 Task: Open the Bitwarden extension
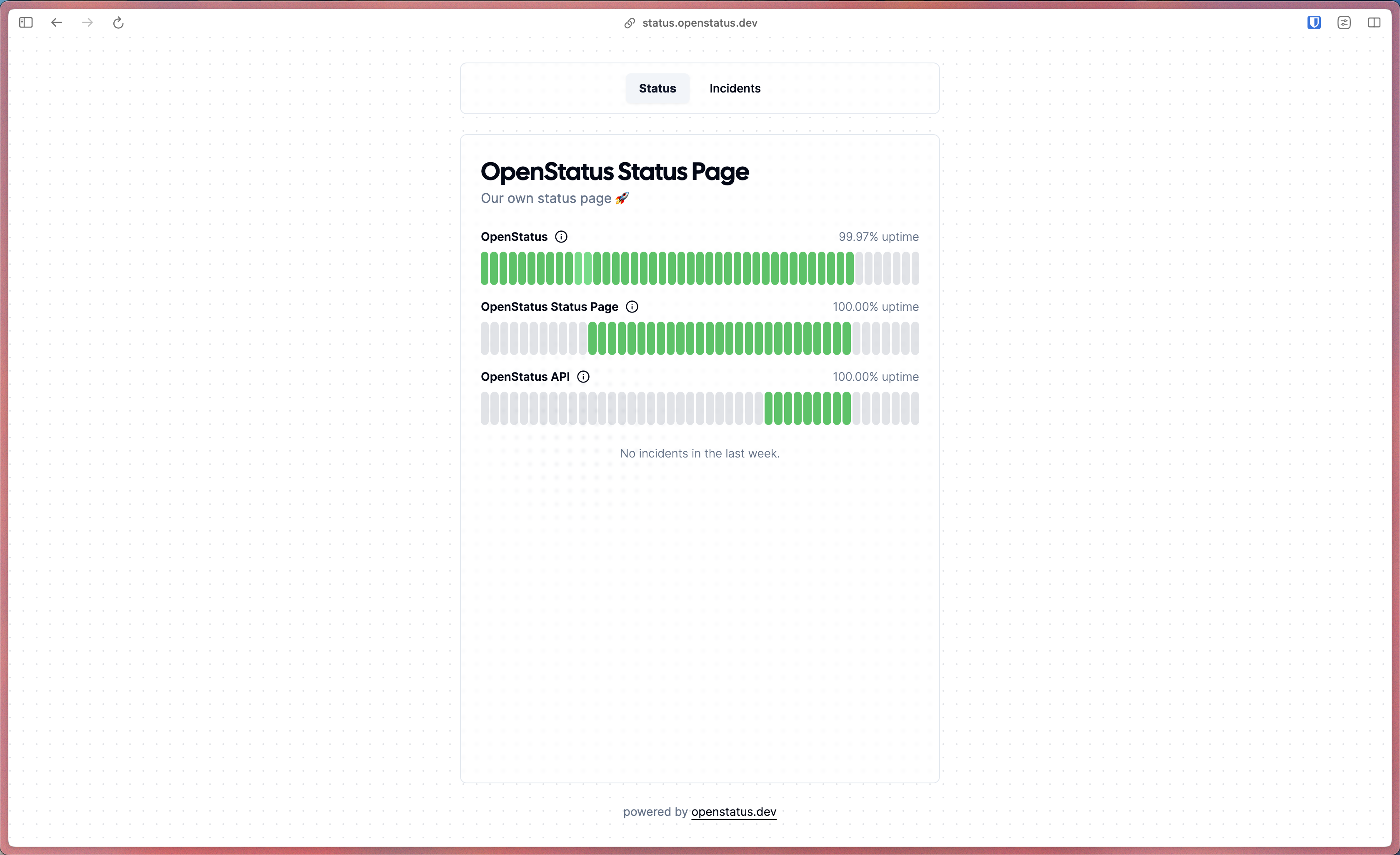coord(1314,23)
